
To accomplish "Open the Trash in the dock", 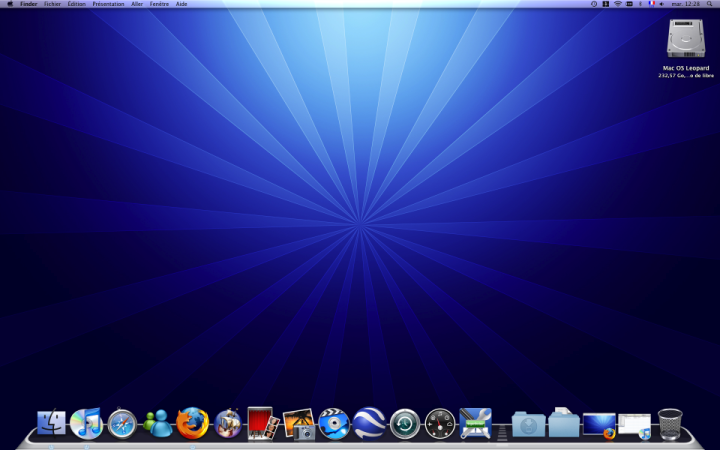I will [670, 423].
